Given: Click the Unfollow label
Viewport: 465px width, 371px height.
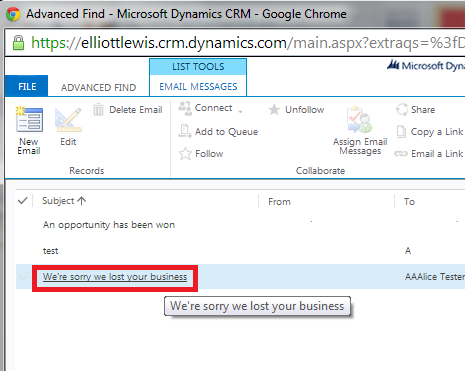Looking at the screenshot, I should click(304, 110).
